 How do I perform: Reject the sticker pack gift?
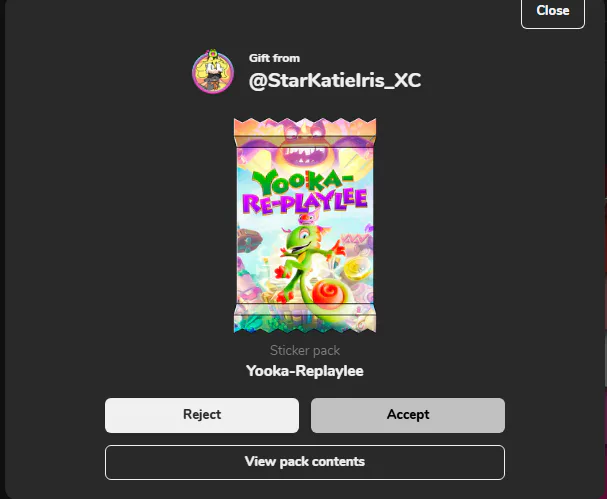point(202,415)
